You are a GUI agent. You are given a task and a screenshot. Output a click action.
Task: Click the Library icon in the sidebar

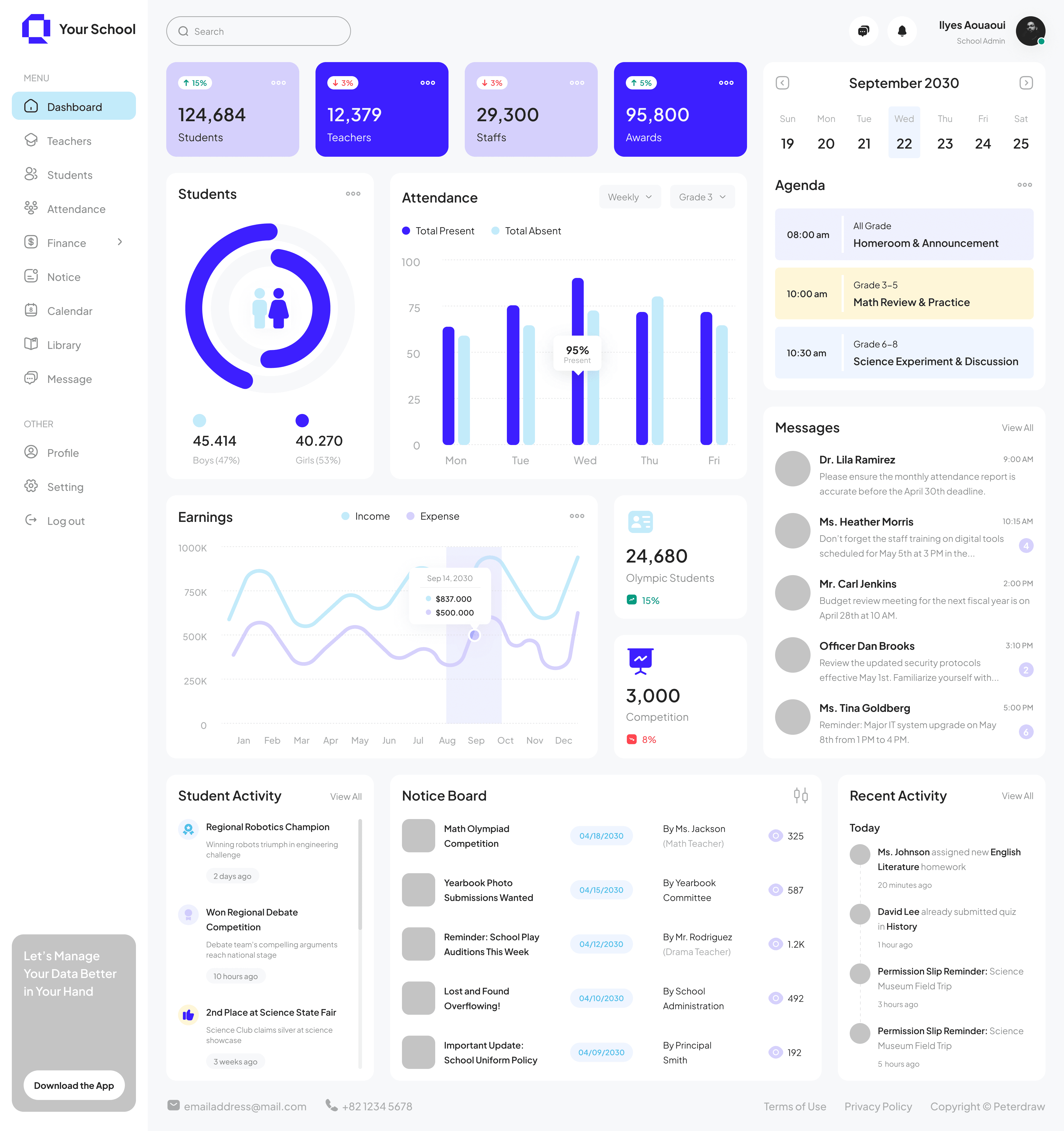pyautogui.click(x=31, y=345)
